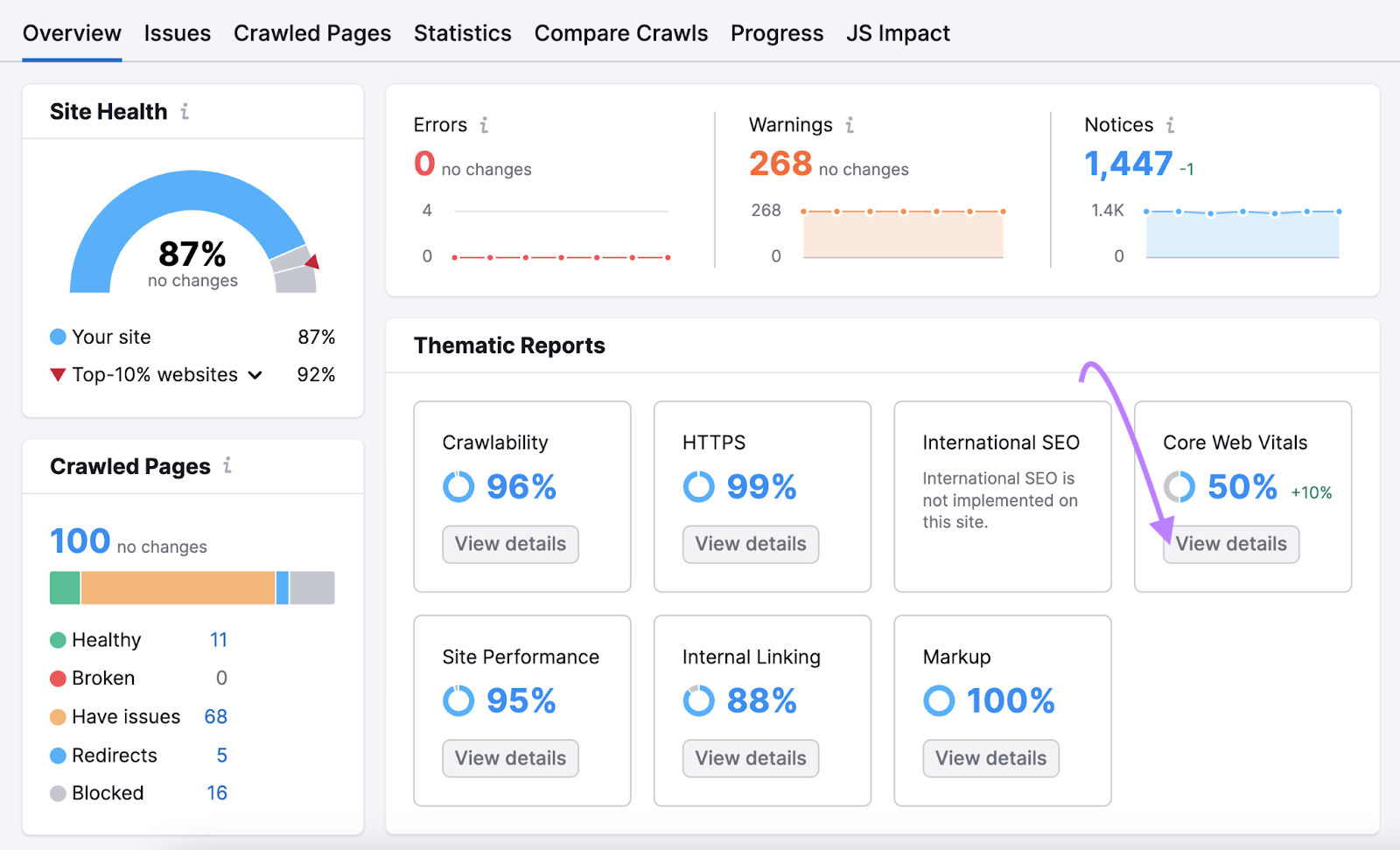Image resolution: width=1400 pixels, height=850 pixels.
Task: Select the Core Web Vitals donut chart
Action: (x=1179, y=486)
